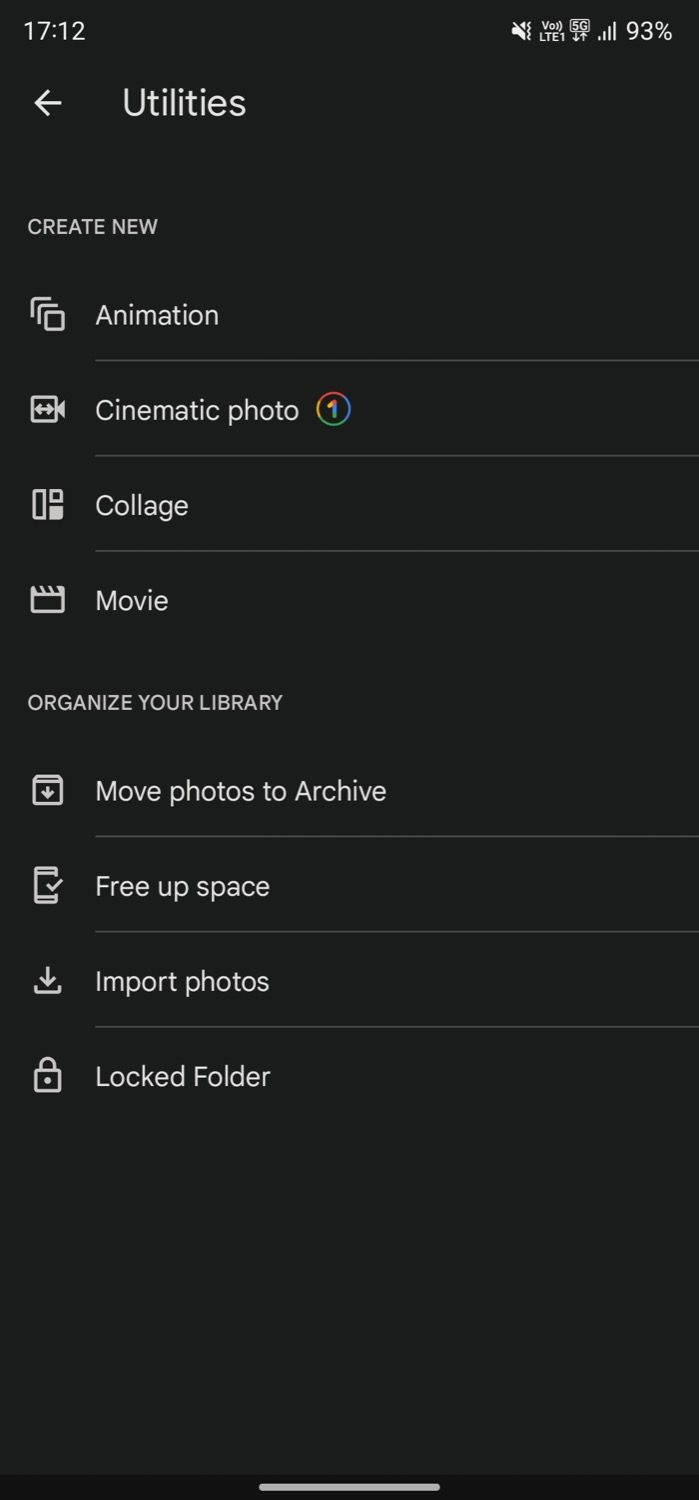
Task: Select the Animation icon
Action: (47, 314)
